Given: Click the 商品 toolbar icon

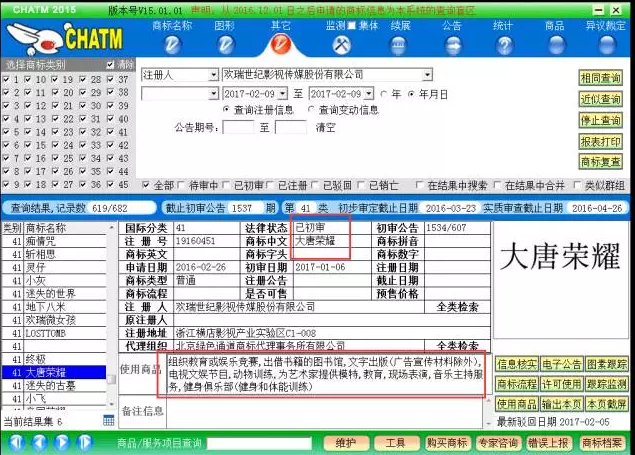Looking at the screenshot, I should [x=555, y=45].
